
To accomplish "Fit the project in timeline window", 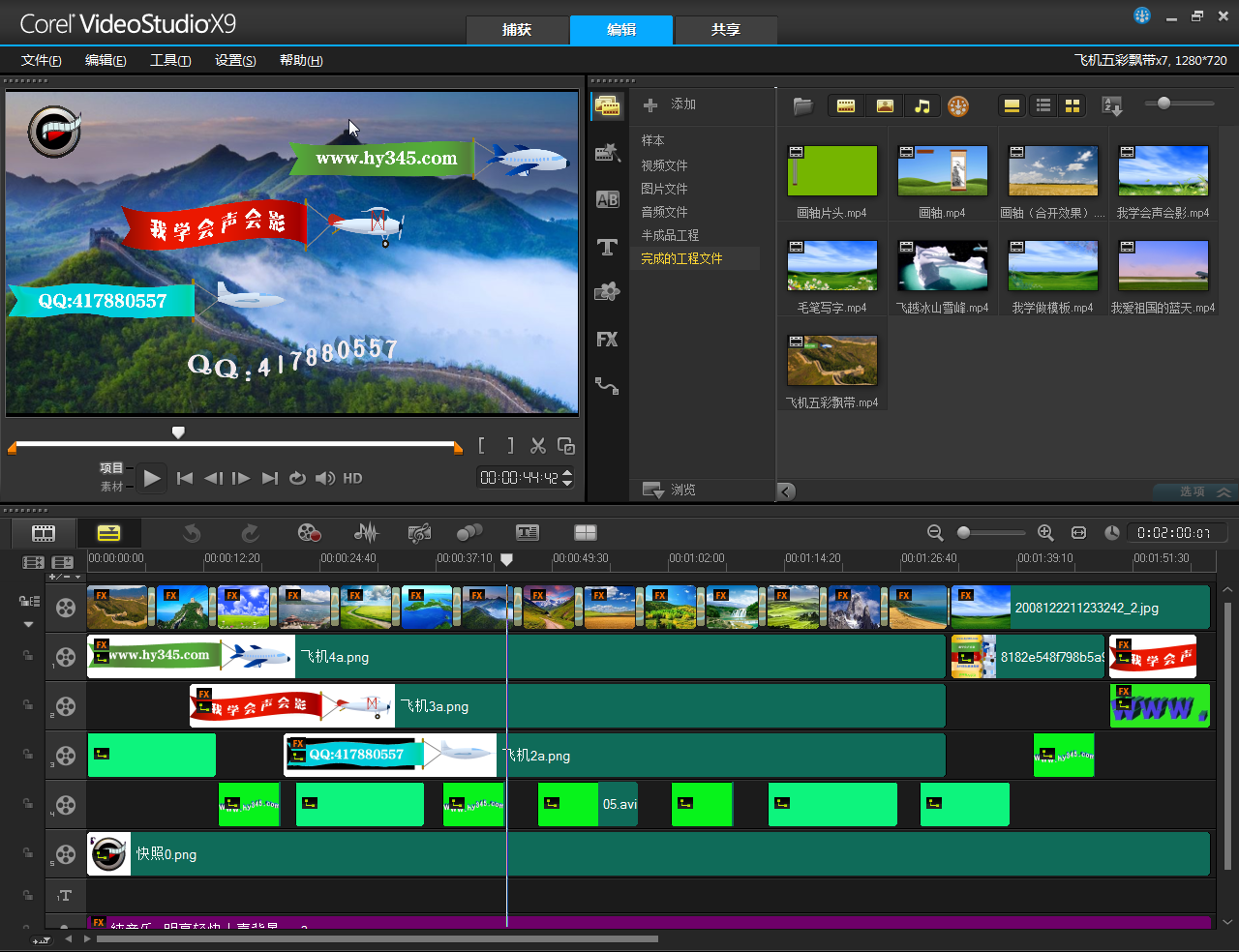I will (x=1079, y=533).
